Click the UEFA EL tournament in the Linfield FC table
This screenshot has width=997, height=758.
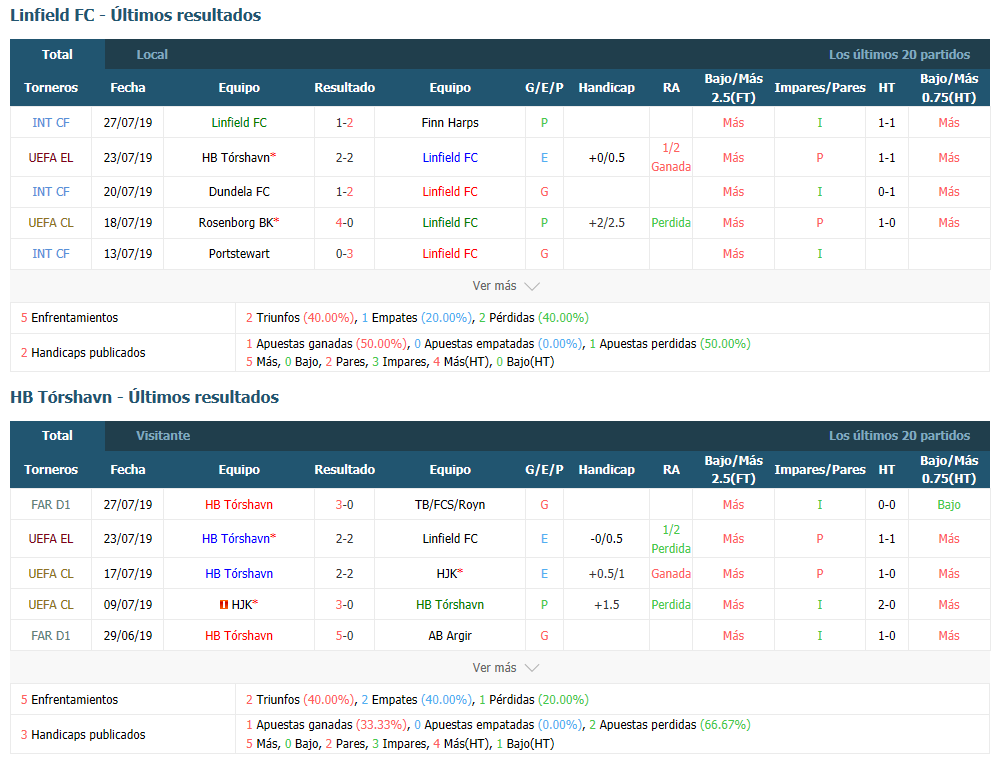pyautogui.click(x=51, y=158)
